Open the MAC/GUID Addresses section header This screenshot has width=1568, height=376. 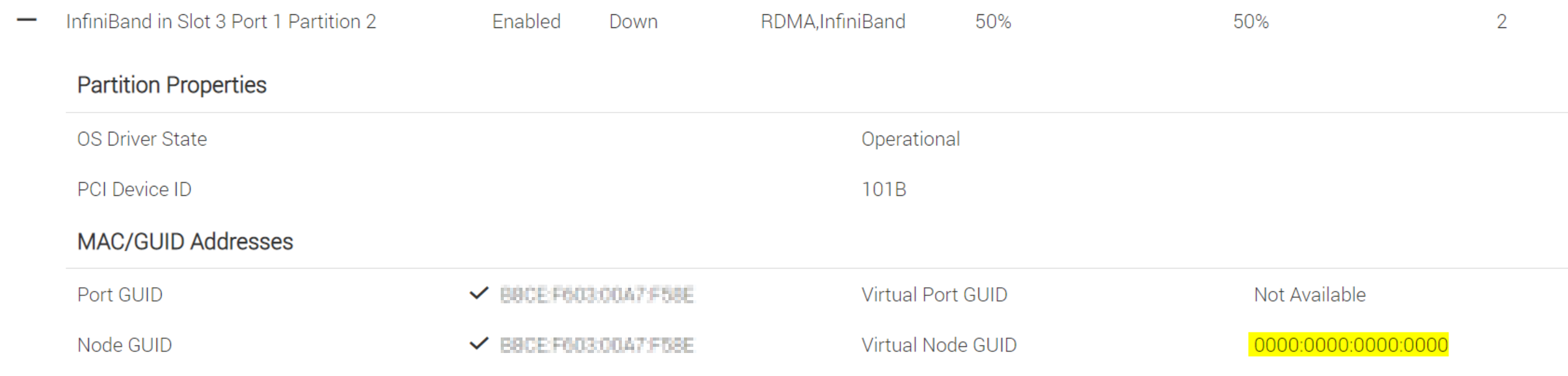(185, 242)
